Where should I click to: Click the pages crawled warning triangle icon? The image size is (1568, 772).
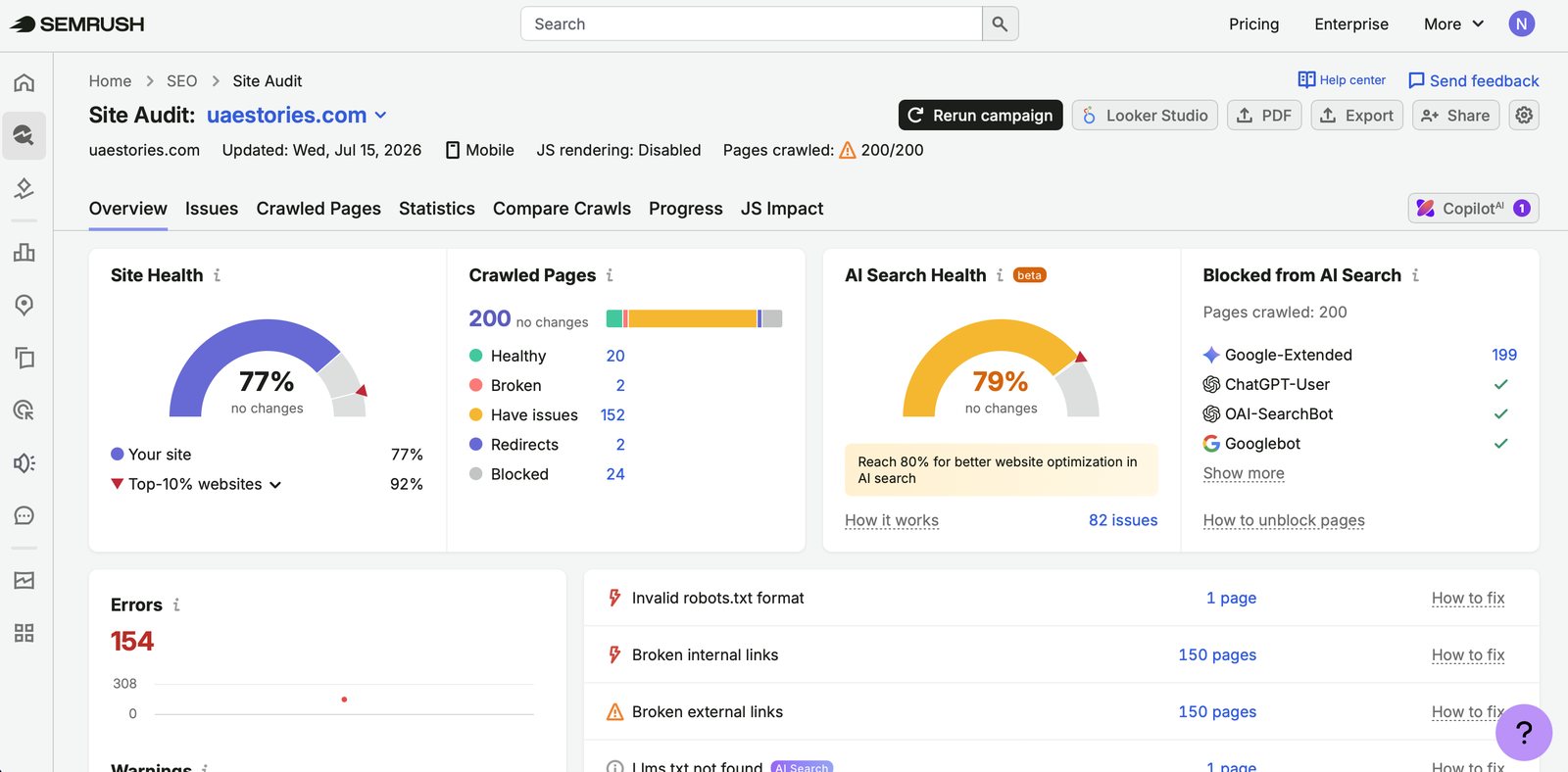[x=848, y=150]
